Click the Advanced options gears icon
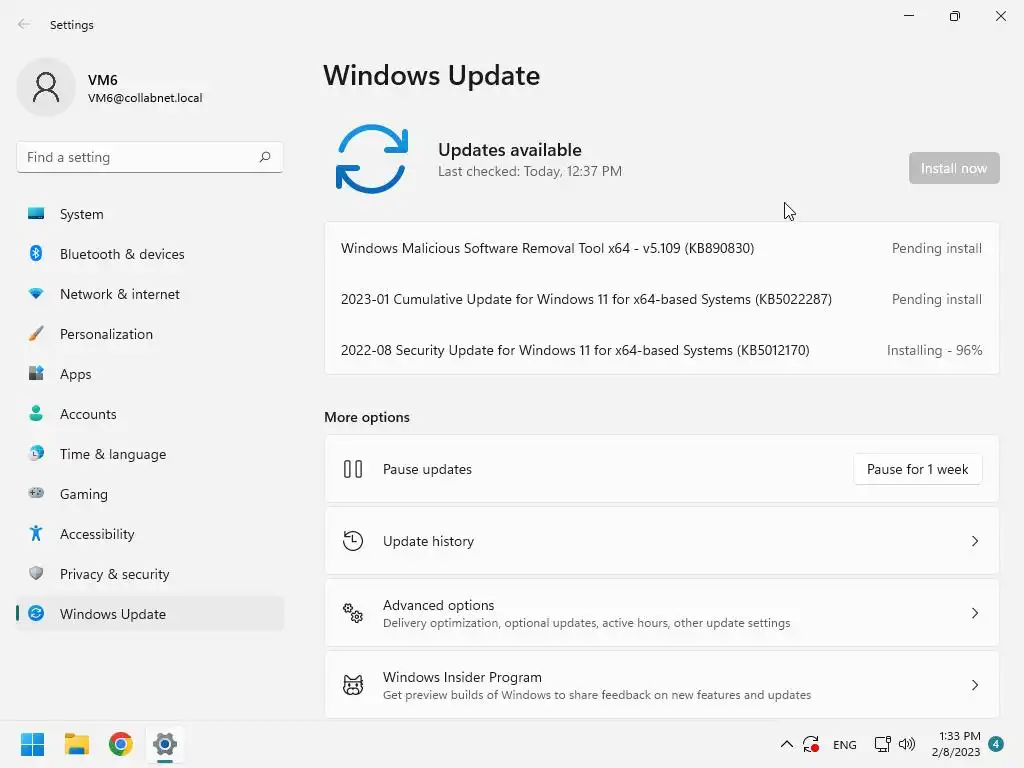Screen dimensions: 1024x768 (353, 613)
